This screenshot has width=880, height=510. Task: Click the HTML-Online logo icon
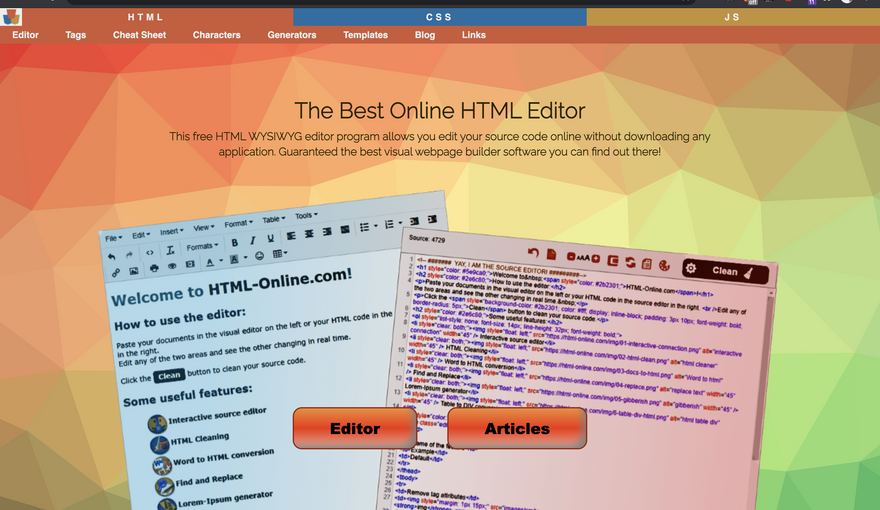click(x=11, y=17)
